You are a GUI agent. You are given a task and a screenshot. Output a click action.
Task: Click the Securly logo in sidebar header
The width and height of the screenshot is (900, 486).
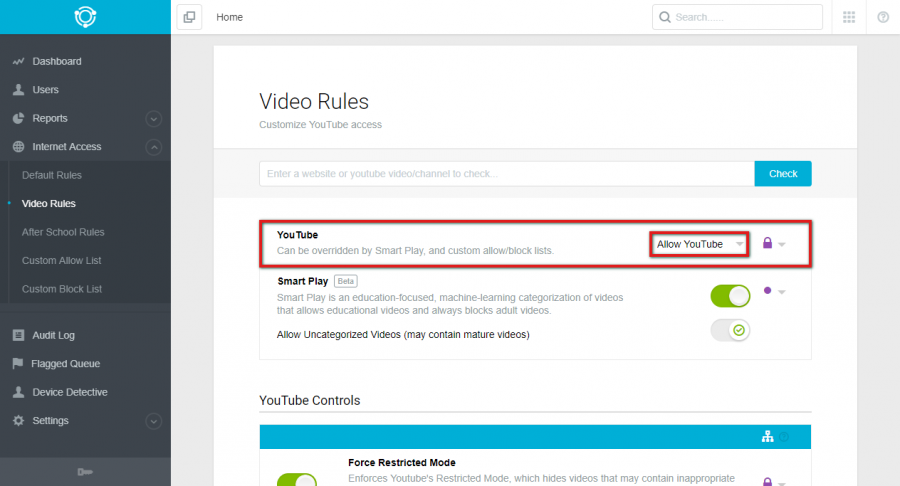coord(85,17)
